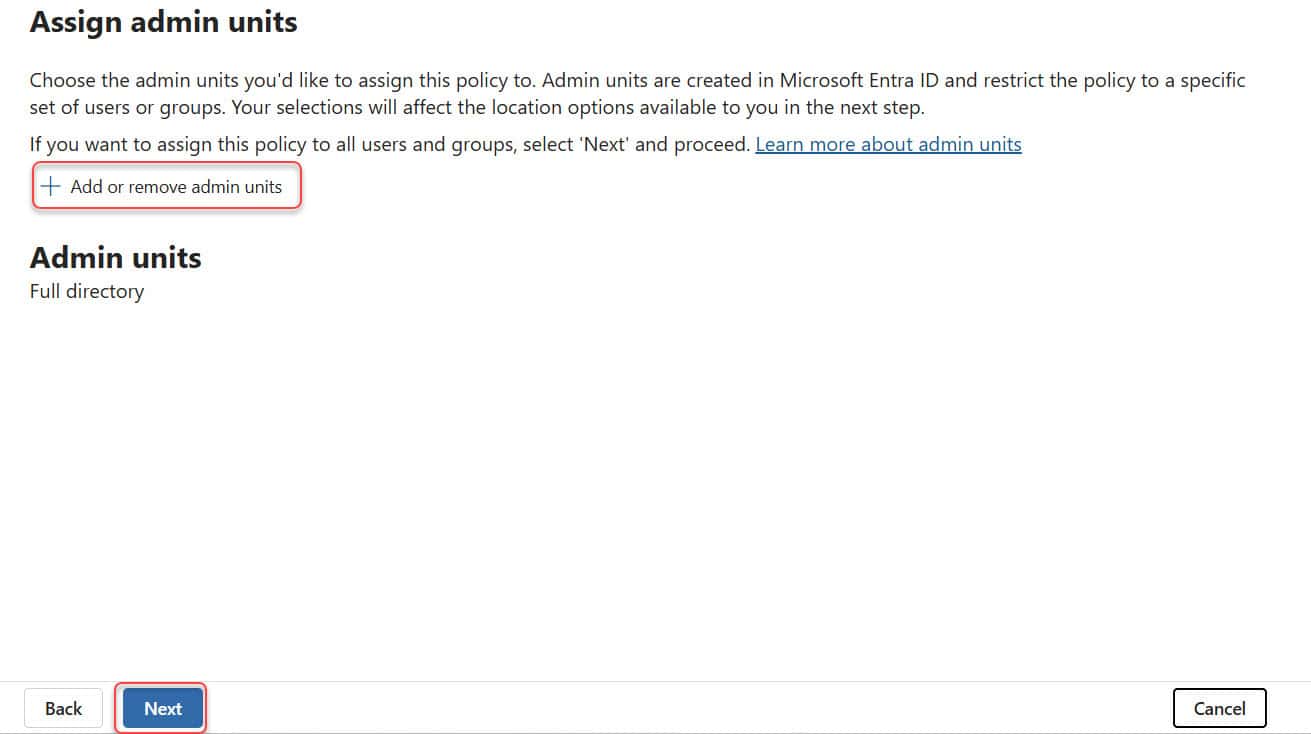1311x734 pixels.
Task: Click the highlighted "Add or remove admin units" control
Action: tap(166, 185)
